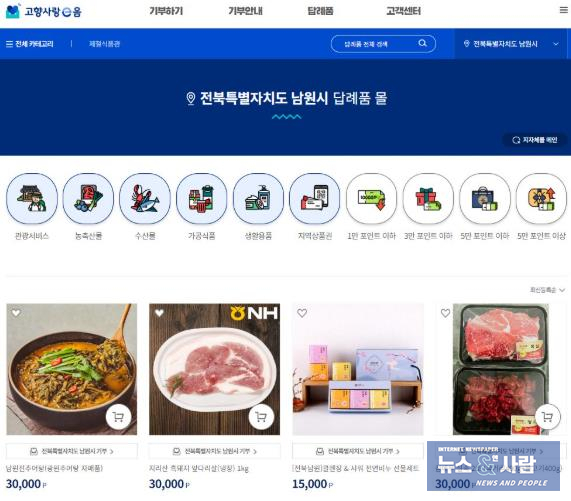The image size is (571, 501).
Task: Filter by 1만 포인트 이하 icon
Action: point(371,198)
